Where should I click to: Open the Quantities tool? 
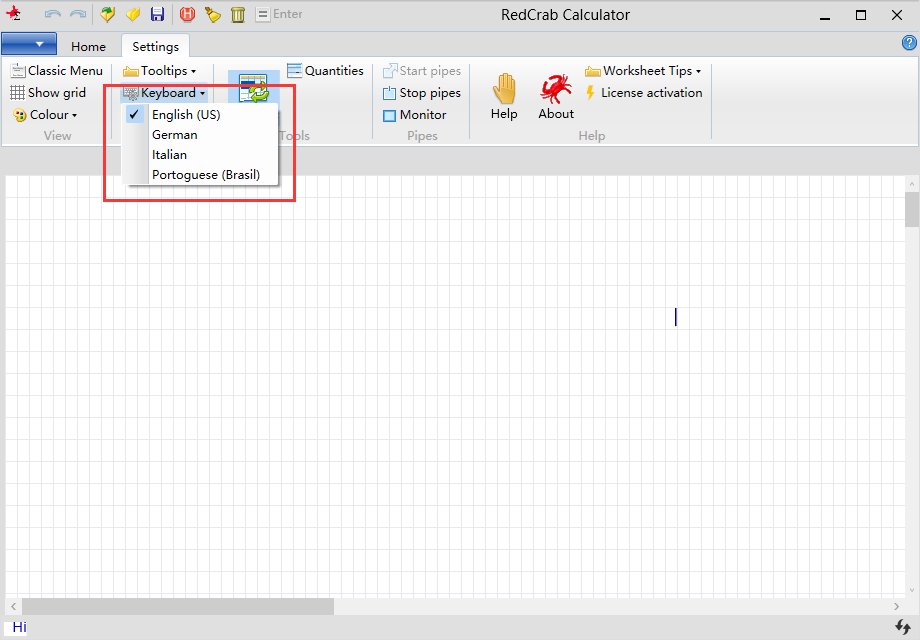(x=326, y=71)
